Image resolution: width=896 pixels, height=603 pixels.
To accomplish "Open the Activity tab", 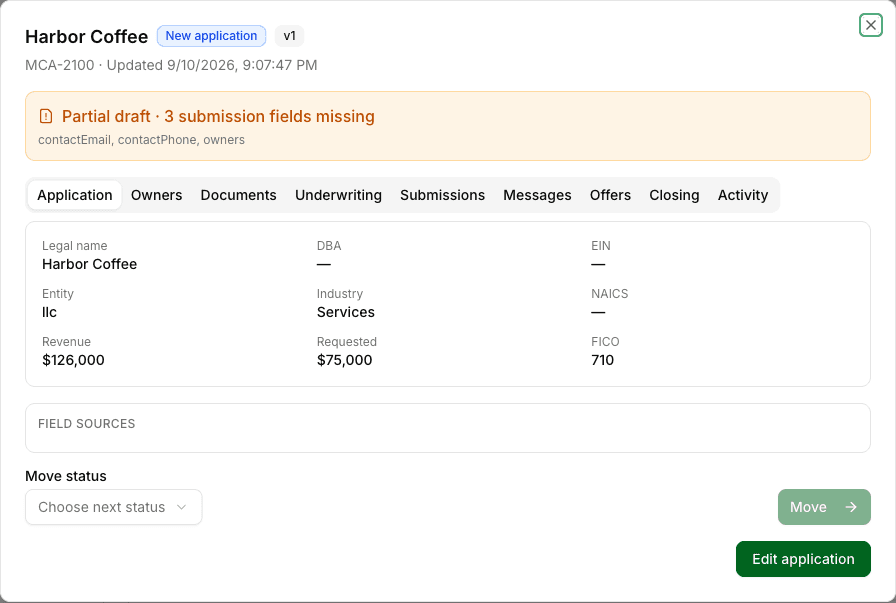I will (x=743, y=195).
